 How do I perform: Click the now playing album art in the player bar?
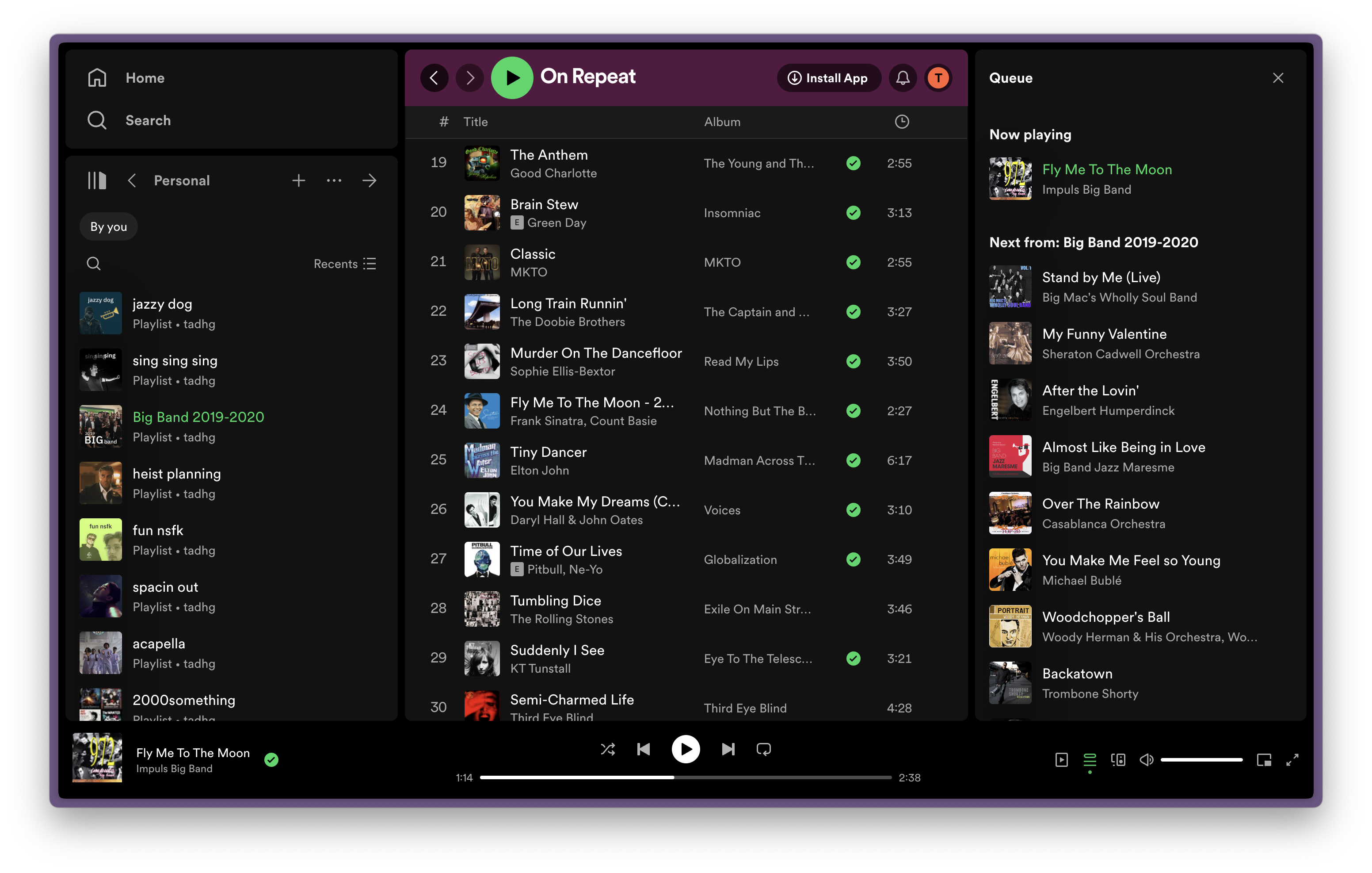97,757
